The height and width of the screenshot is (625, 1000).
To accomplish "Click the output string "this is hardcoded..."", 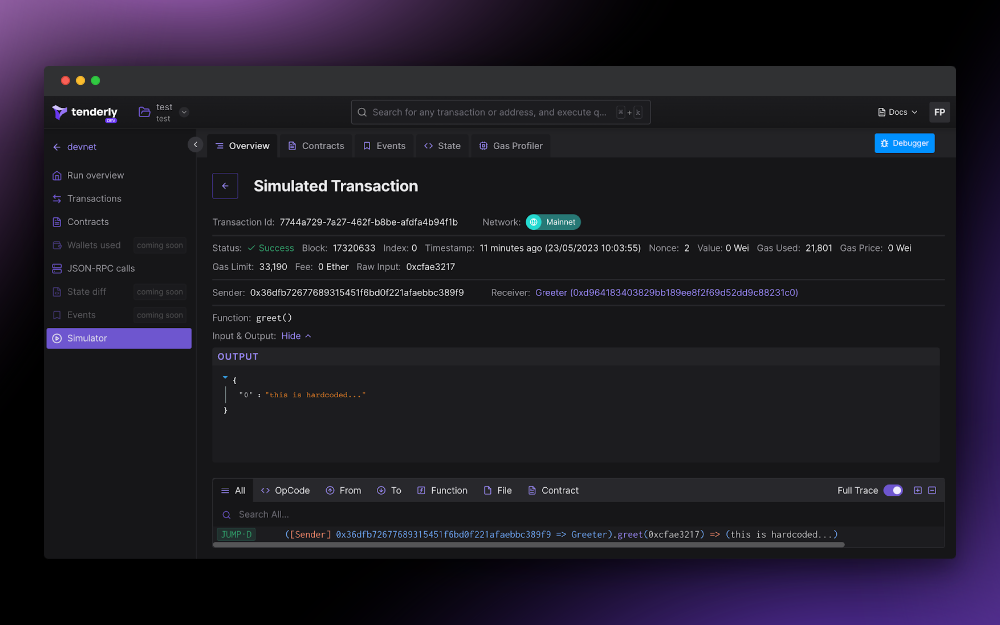I will click(x=315, y=395).
